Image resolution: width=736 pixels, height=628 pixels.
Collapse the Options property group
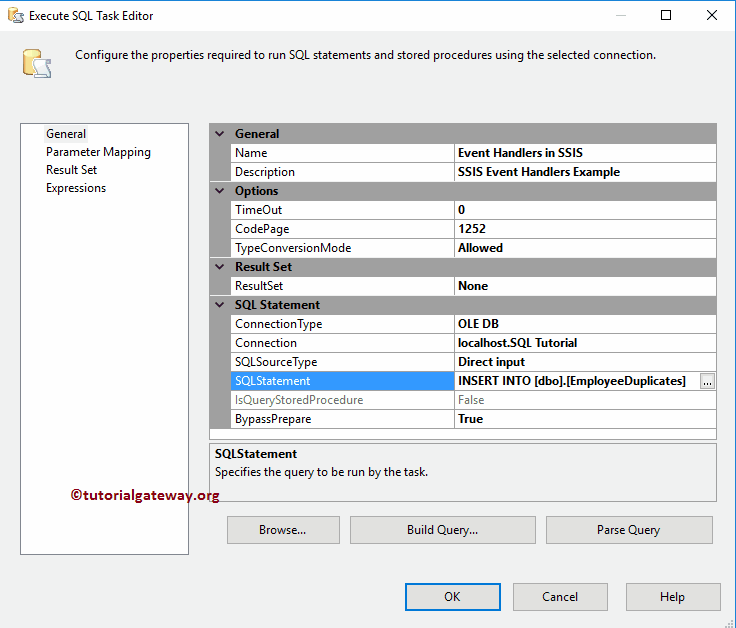220,191
